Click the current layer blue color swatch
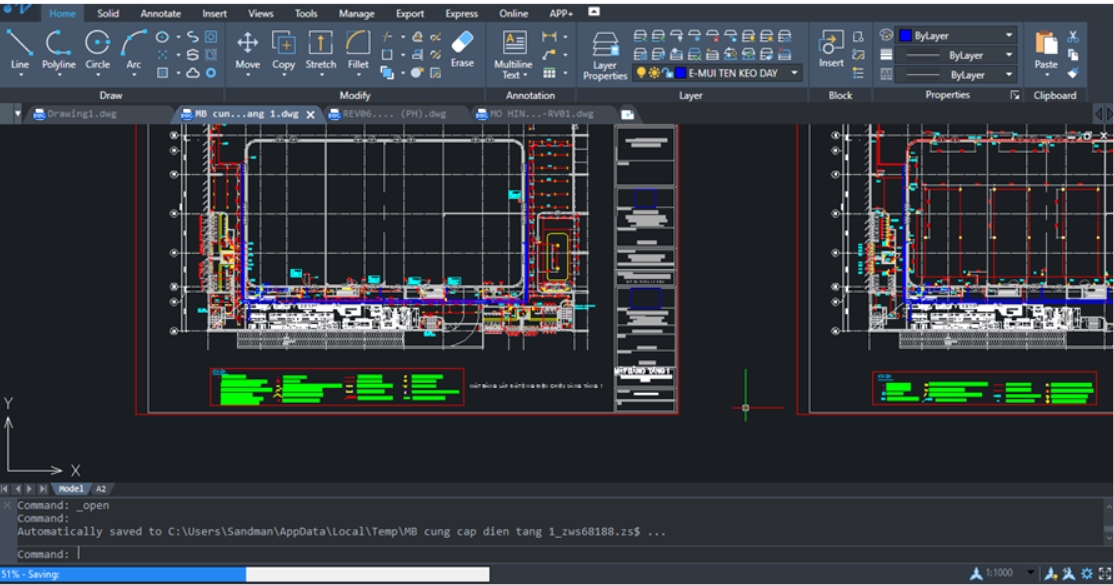 coord(681,73)
